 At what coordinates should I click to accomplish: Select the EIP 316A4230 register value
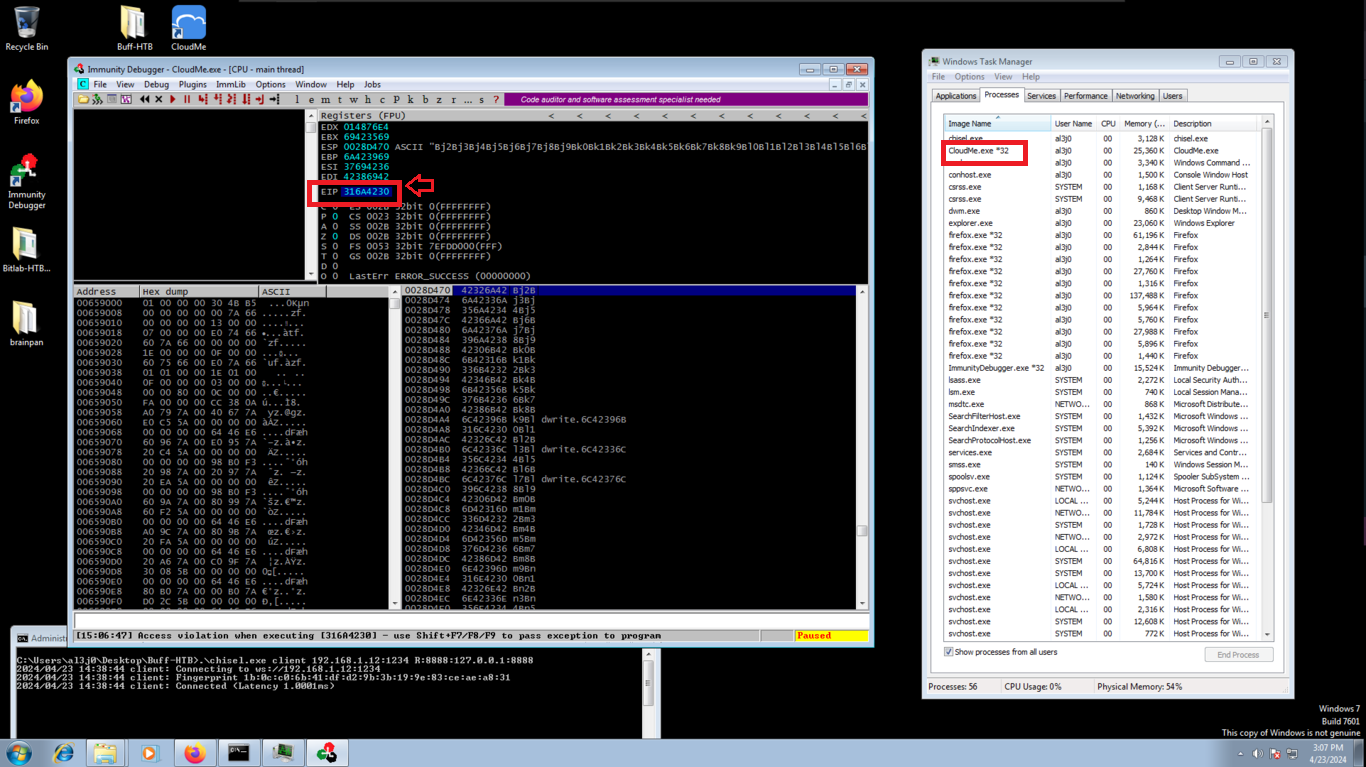pos(366,191)
